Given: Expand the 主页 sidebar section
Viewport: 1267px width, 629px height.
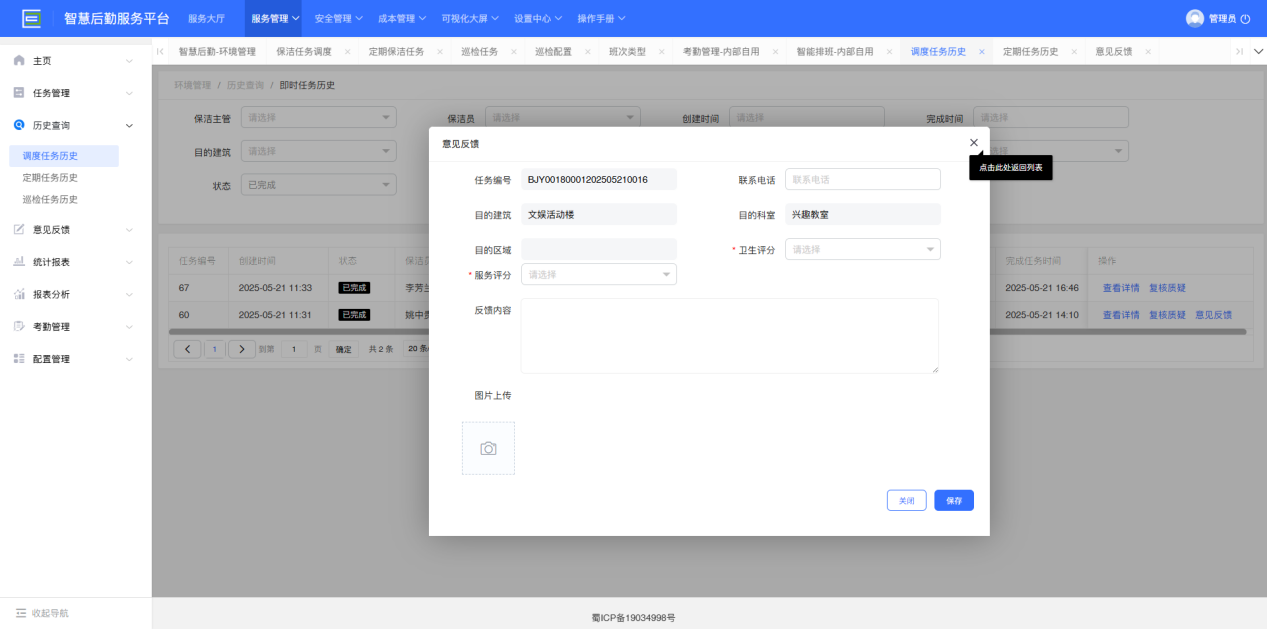Looking at the screenshot, I should click(129, 61).
